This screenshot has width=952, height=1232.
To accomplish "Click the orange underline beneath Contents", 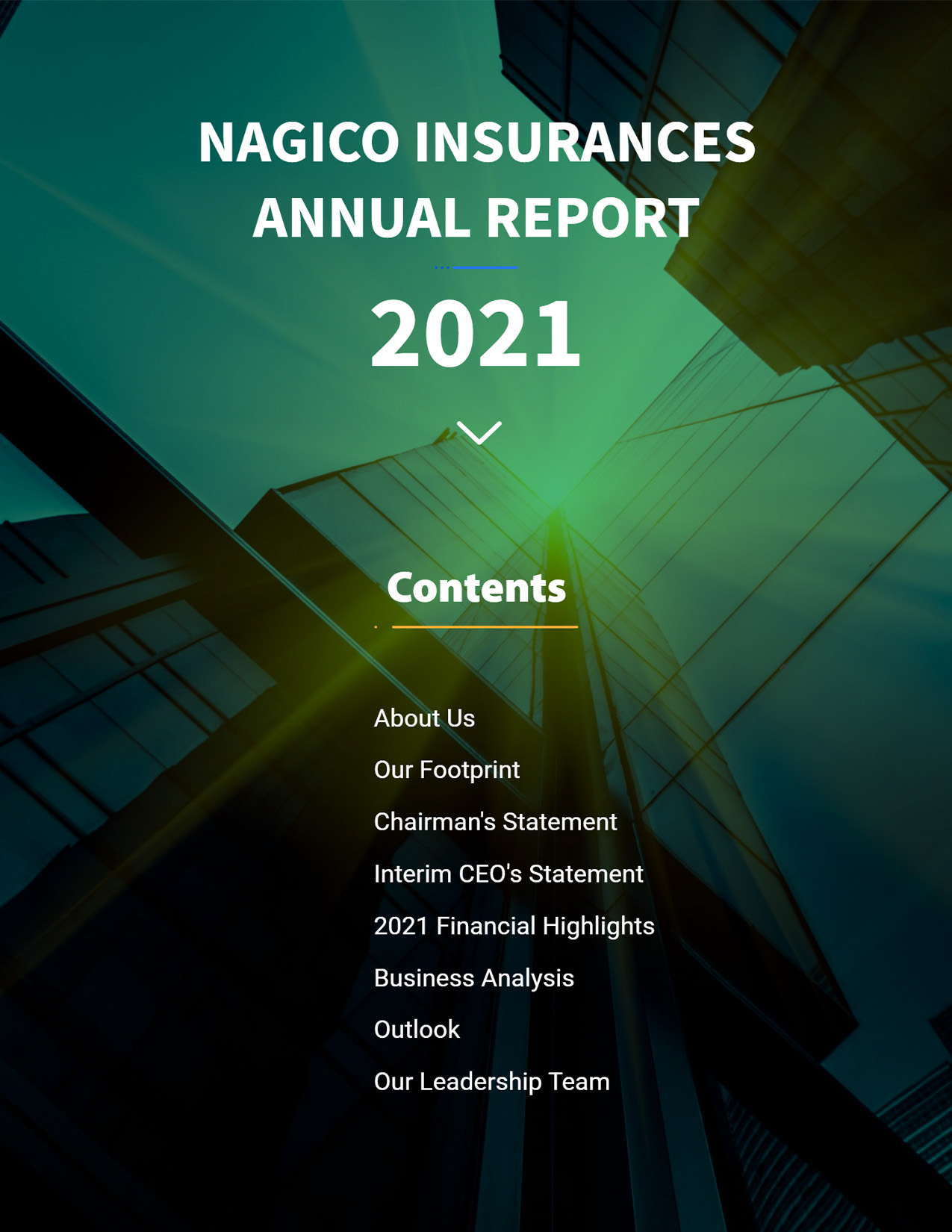I will [x=485, y=627].
